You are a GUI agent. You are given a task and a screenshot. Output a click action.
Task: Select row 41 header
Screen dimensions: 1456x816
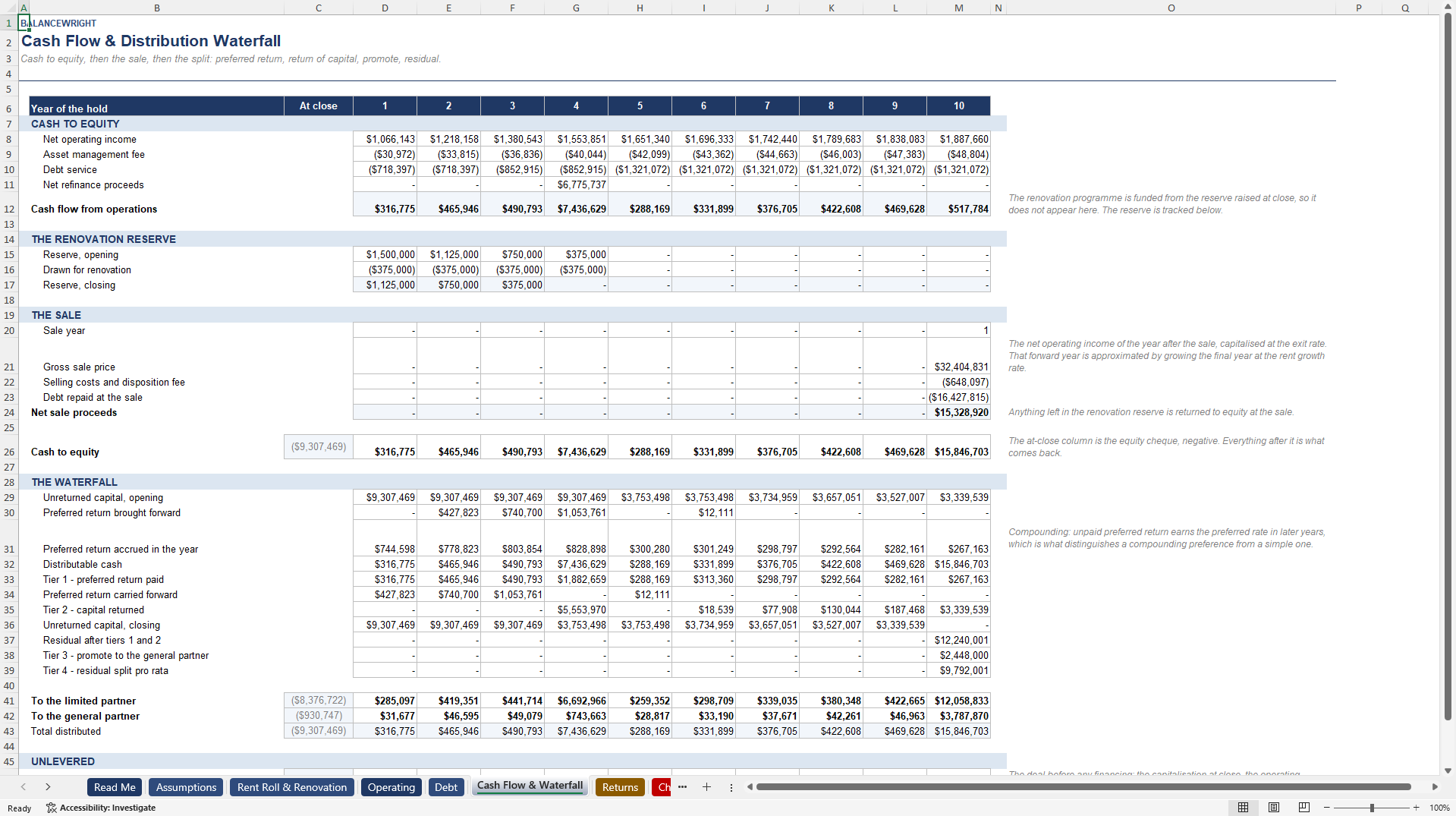click(9, 701)
